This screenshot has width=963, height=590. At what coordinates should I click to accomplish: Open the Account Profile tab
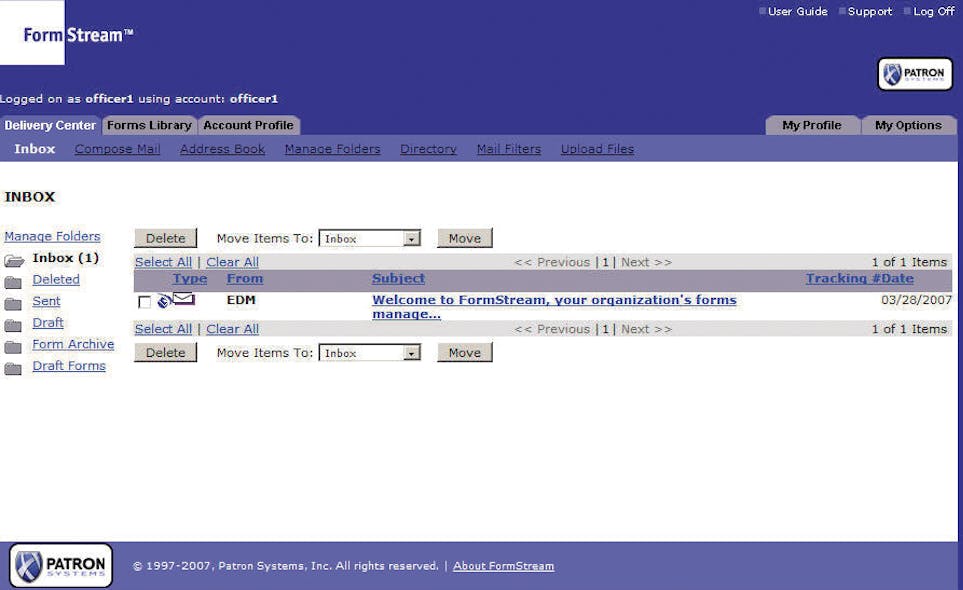248,125
